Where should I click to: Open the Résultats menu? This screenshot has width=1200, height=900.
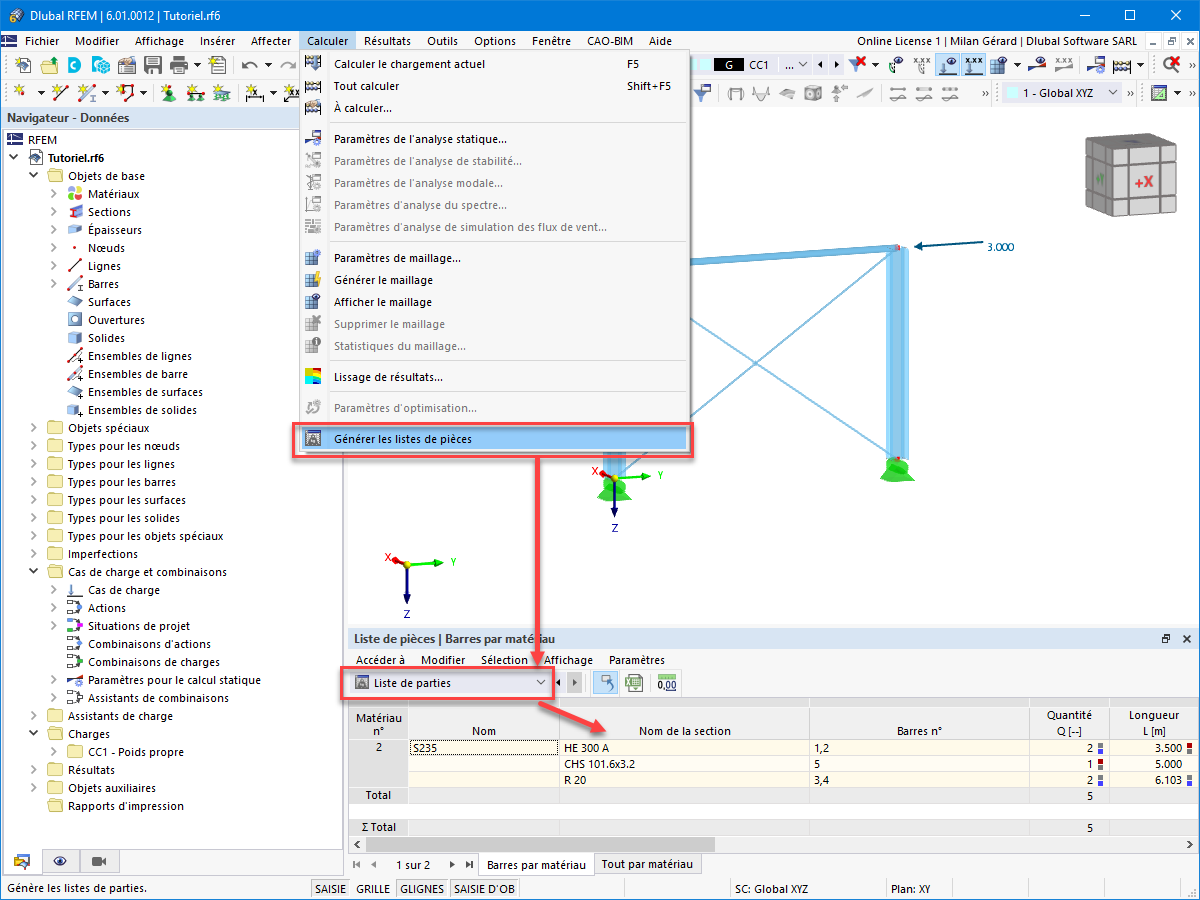[x=387, y=41]
